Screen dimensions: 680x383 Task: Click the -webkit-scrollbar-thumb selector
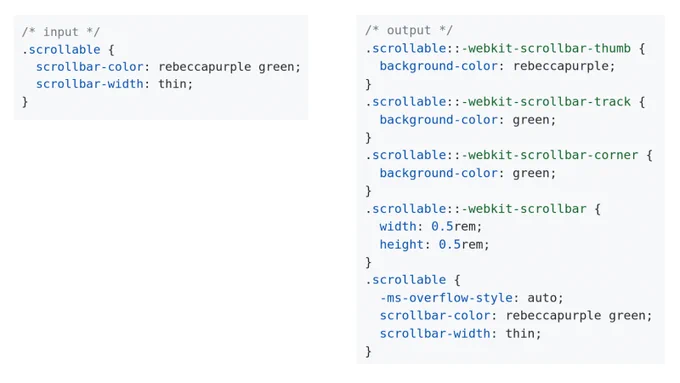(x=546, y=48)
